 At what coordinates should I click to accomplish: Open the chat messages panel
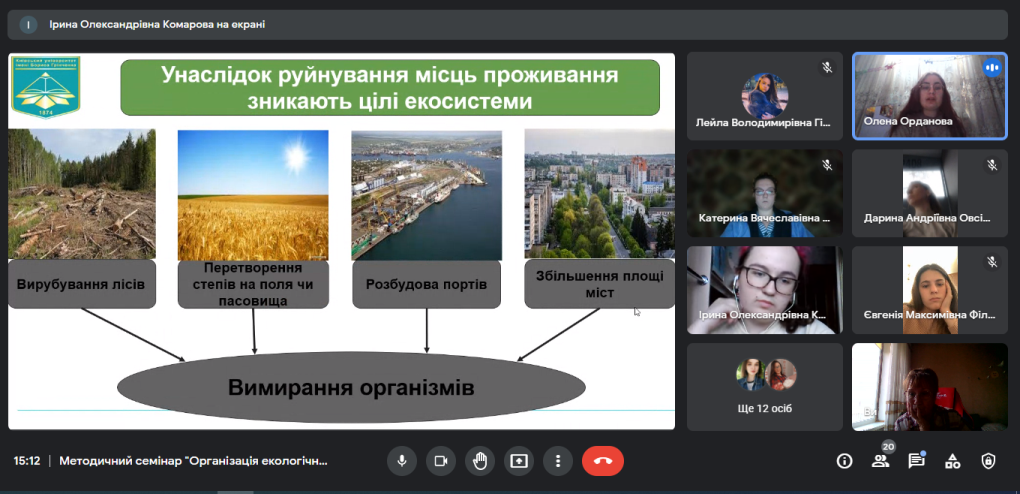(x=916, y=461)
